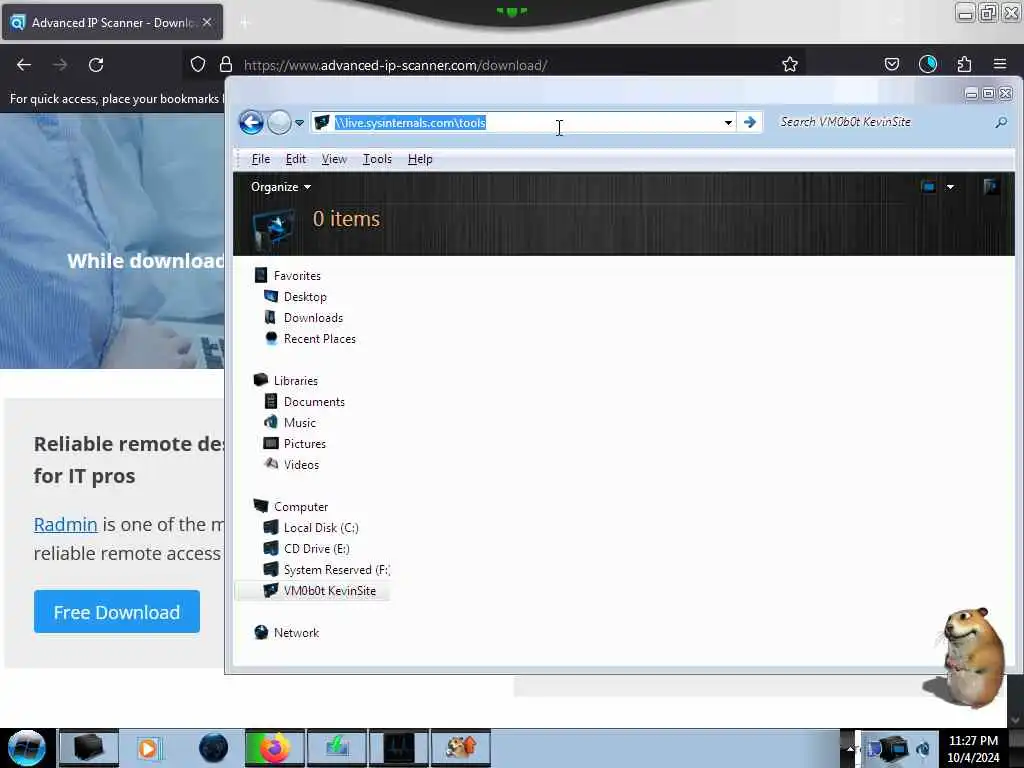The image size is (1024, 768).
Task: Click the Music library icon
Action: tap(271, 422)
